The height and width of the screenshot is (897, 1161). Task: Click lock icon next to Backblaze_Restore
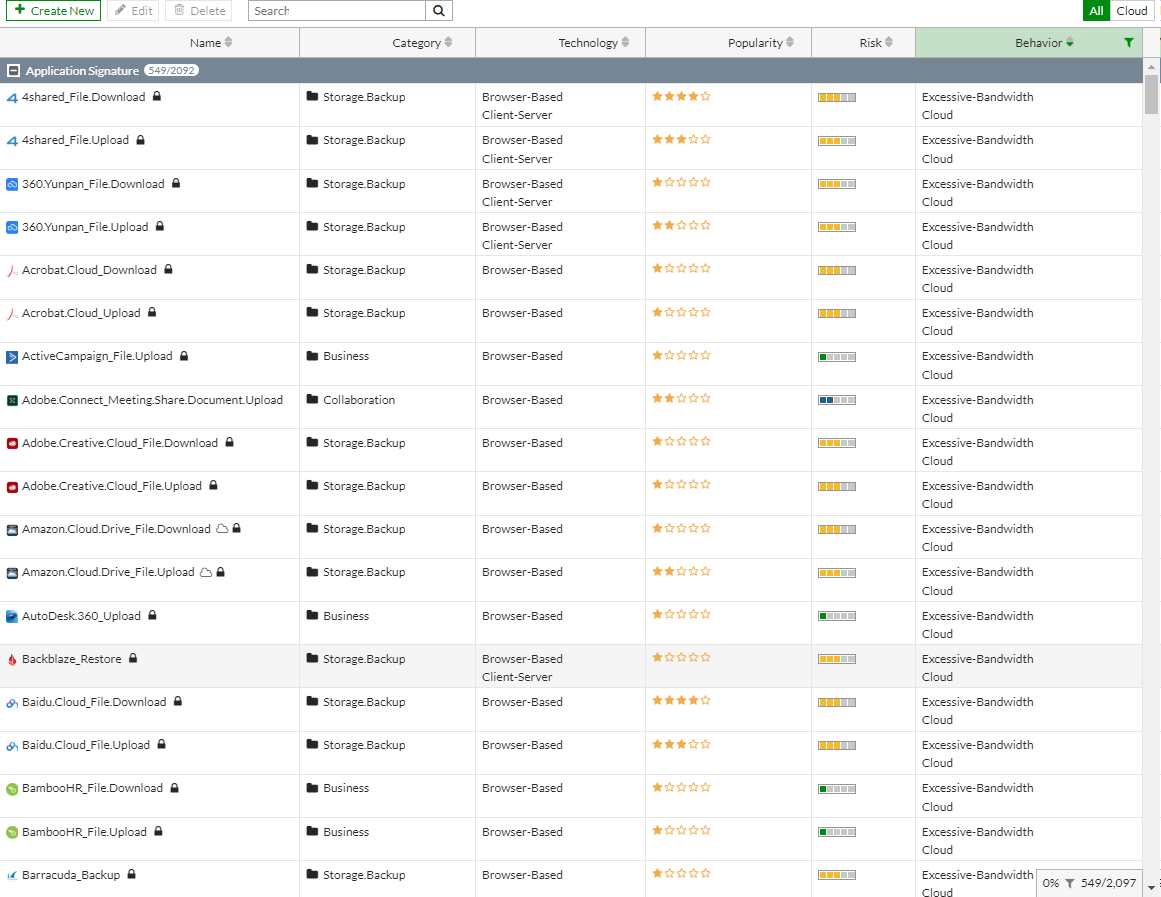(133, 658)
